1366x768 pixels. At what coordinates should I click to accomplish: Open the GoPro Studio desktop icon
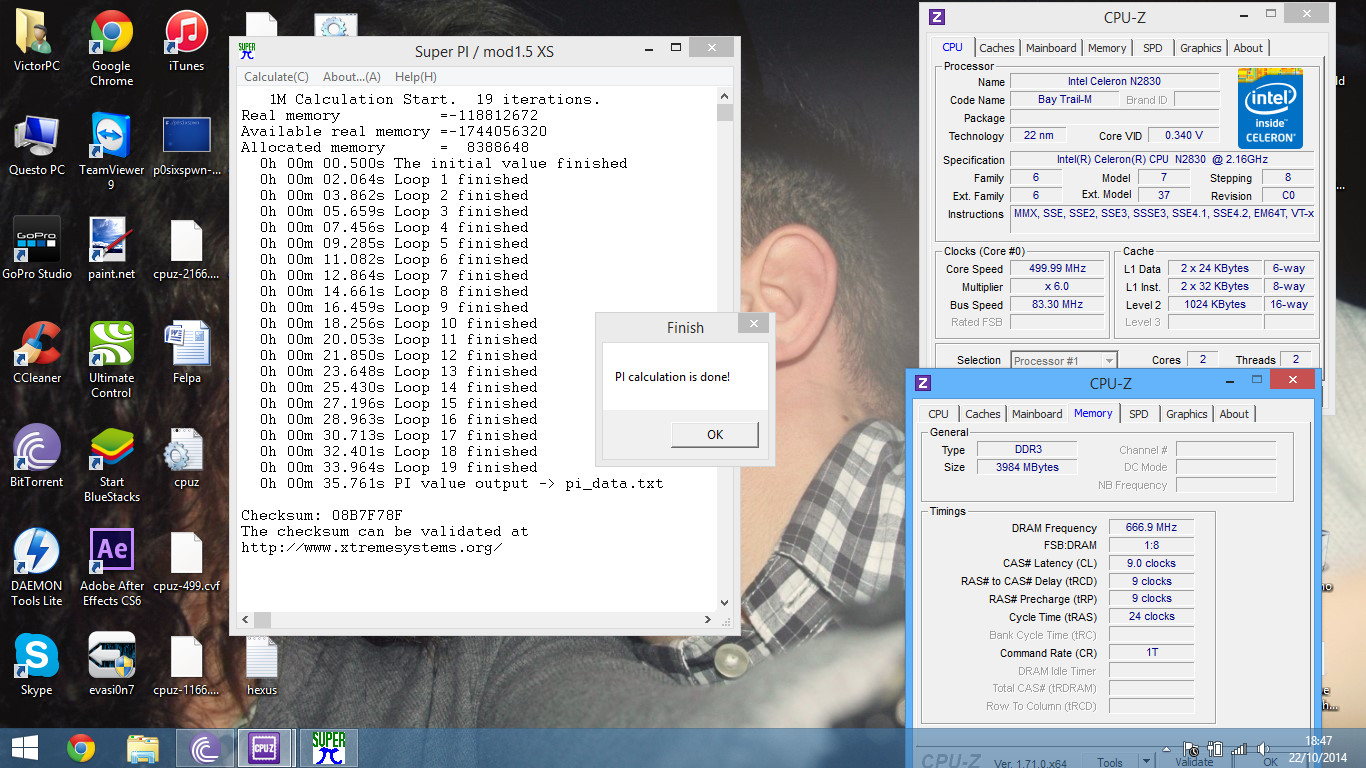point(37,249)
